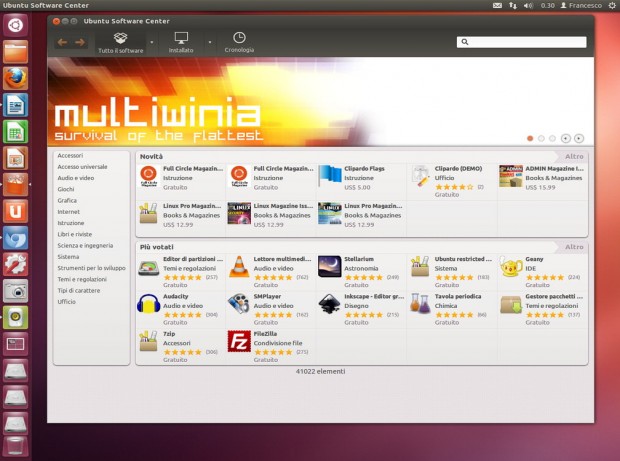Open the Linux Magazine Iss... cover icon
The width and height of the screenshot is (620, 461).
pyautogui.click(x=239, y=213)
